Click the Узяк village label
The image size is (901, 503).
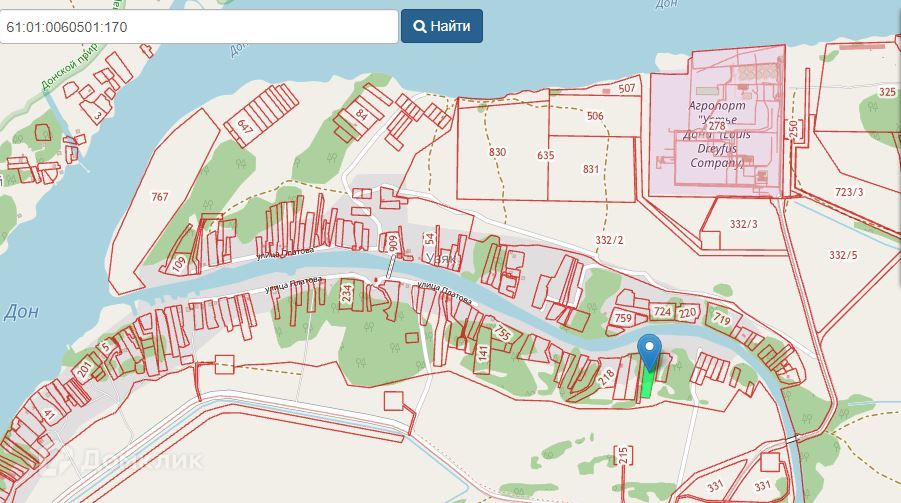[x=441, y=260]
